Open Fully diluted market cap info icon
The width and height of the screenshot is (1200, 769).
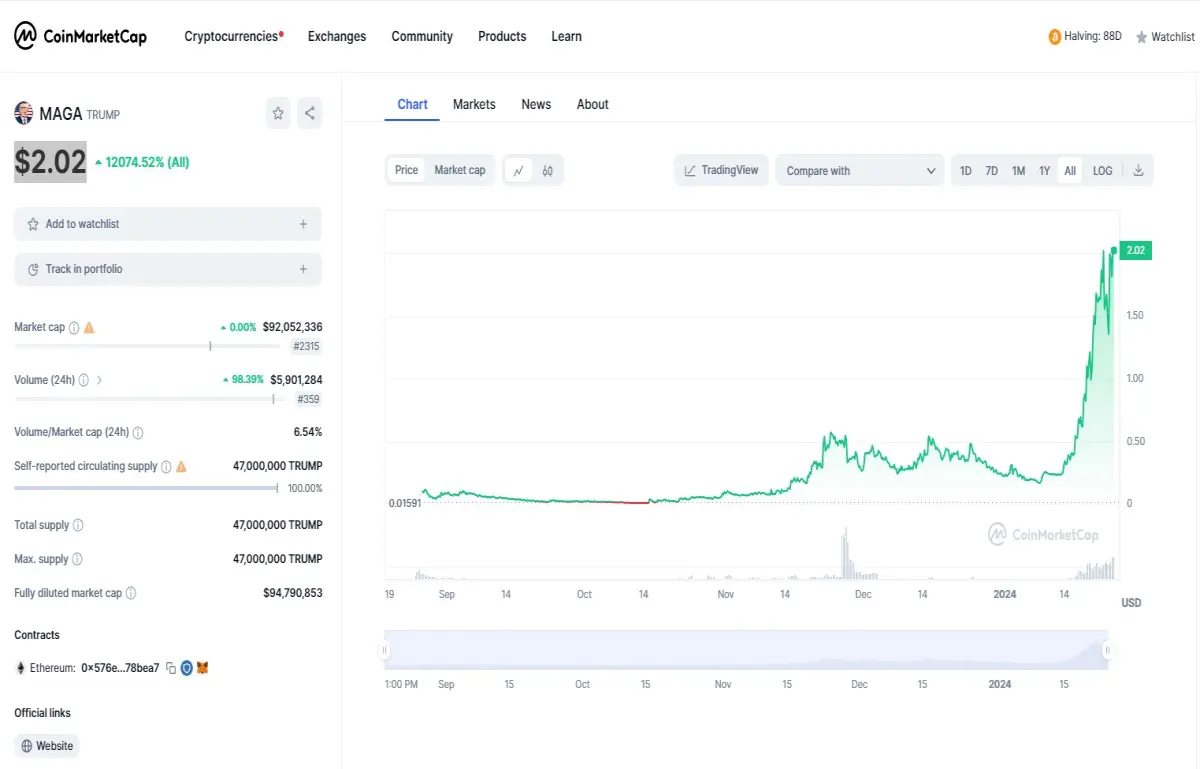pos(130,593)
